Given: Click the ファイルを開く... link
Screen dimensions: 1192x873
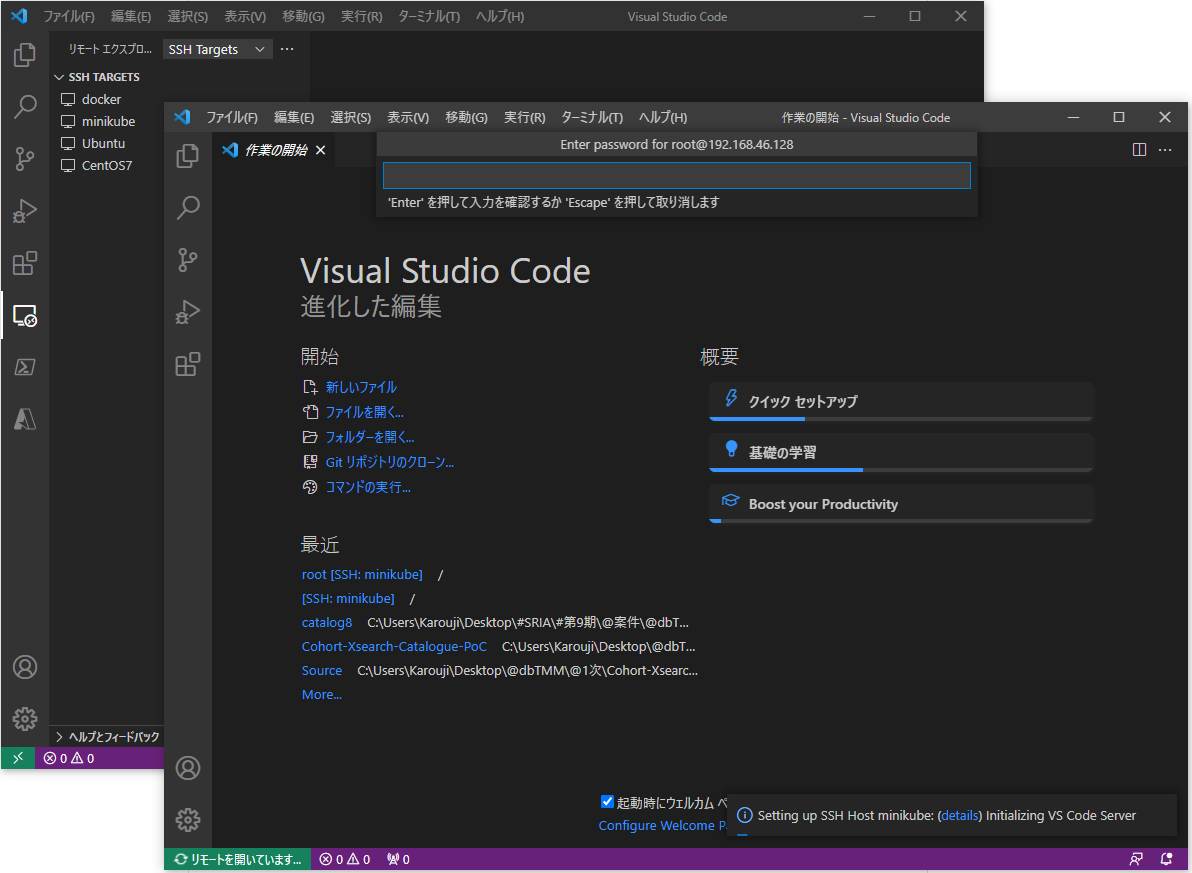Looking at the screenshot, I should [x=364, y=412].
